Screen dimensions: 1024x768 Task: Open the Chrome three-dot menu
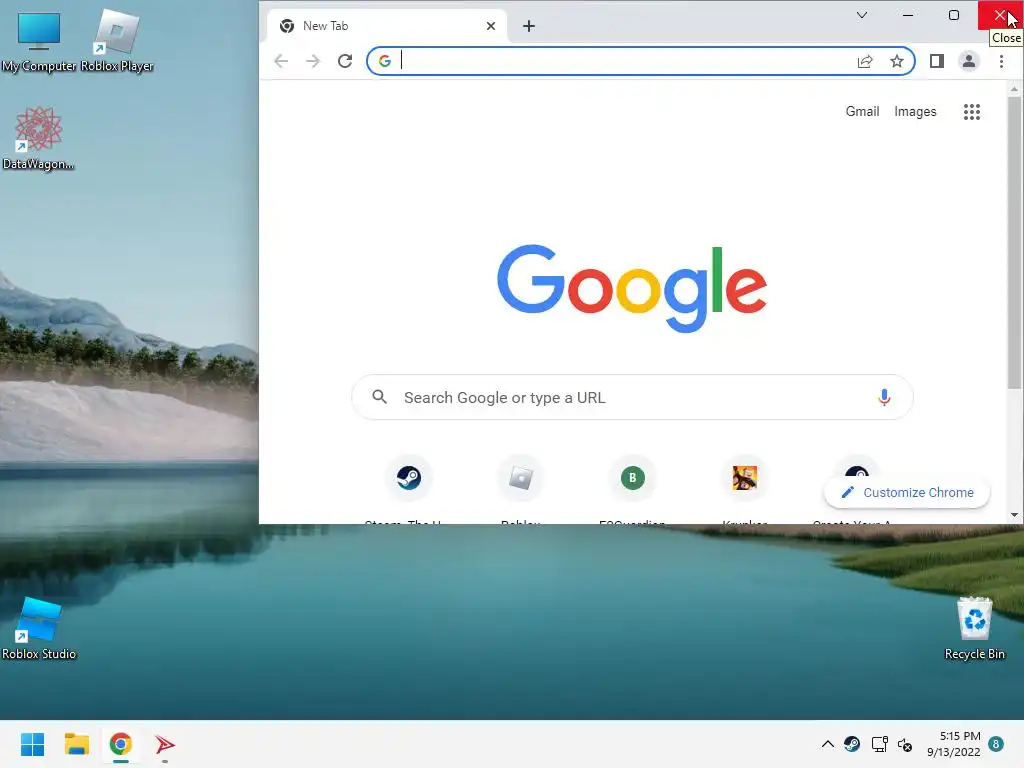[1001, 61]
